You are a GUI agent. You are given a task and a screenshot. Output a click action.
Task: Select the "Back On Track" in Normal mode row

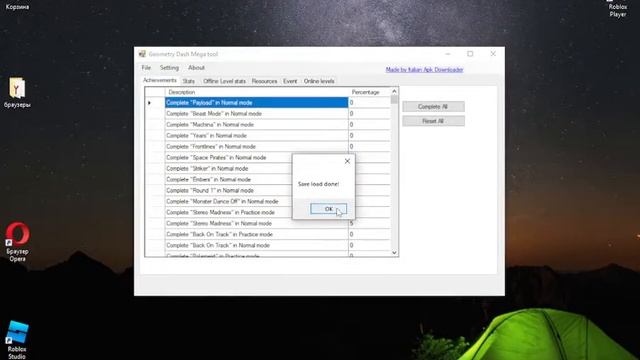(256, 246)
